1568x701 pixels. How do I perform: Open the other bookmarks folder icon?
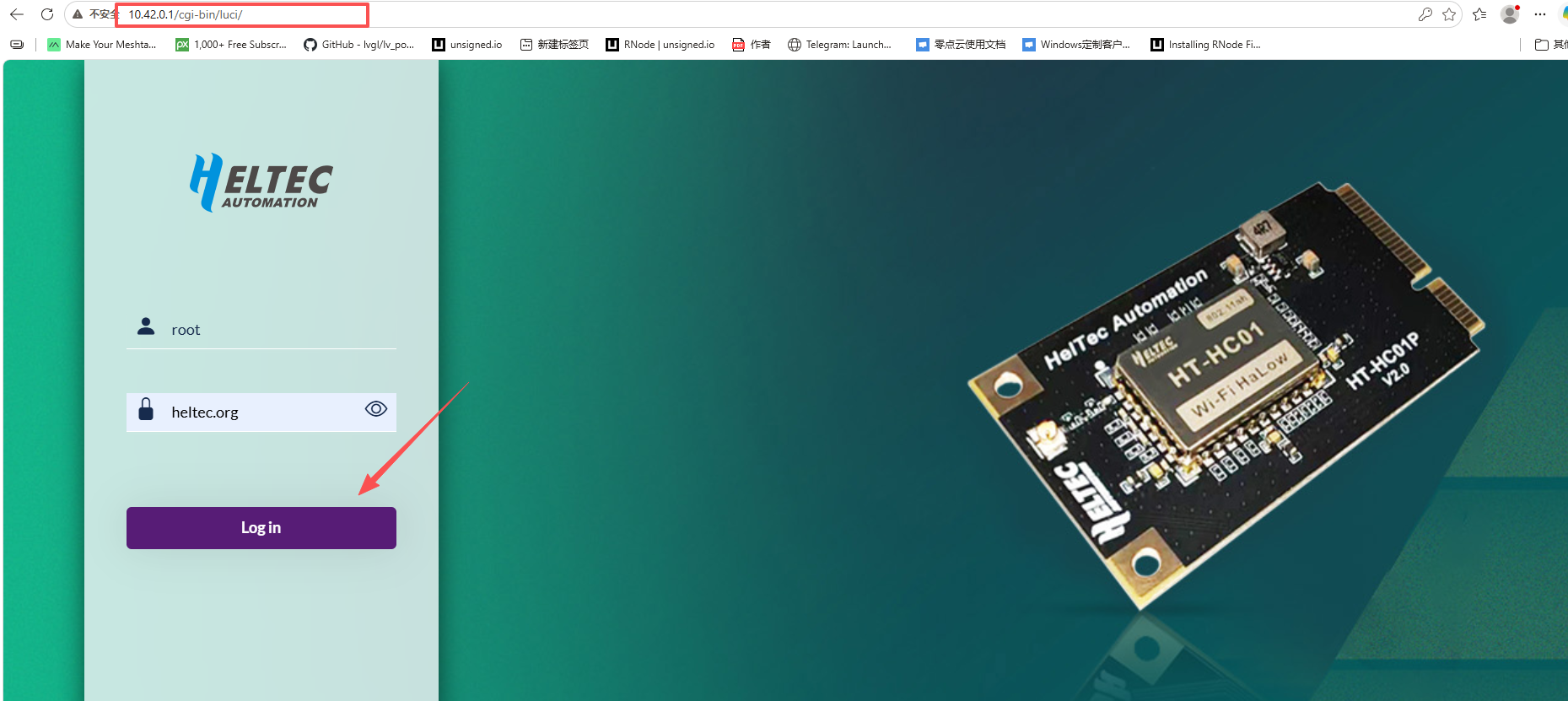1542,45
